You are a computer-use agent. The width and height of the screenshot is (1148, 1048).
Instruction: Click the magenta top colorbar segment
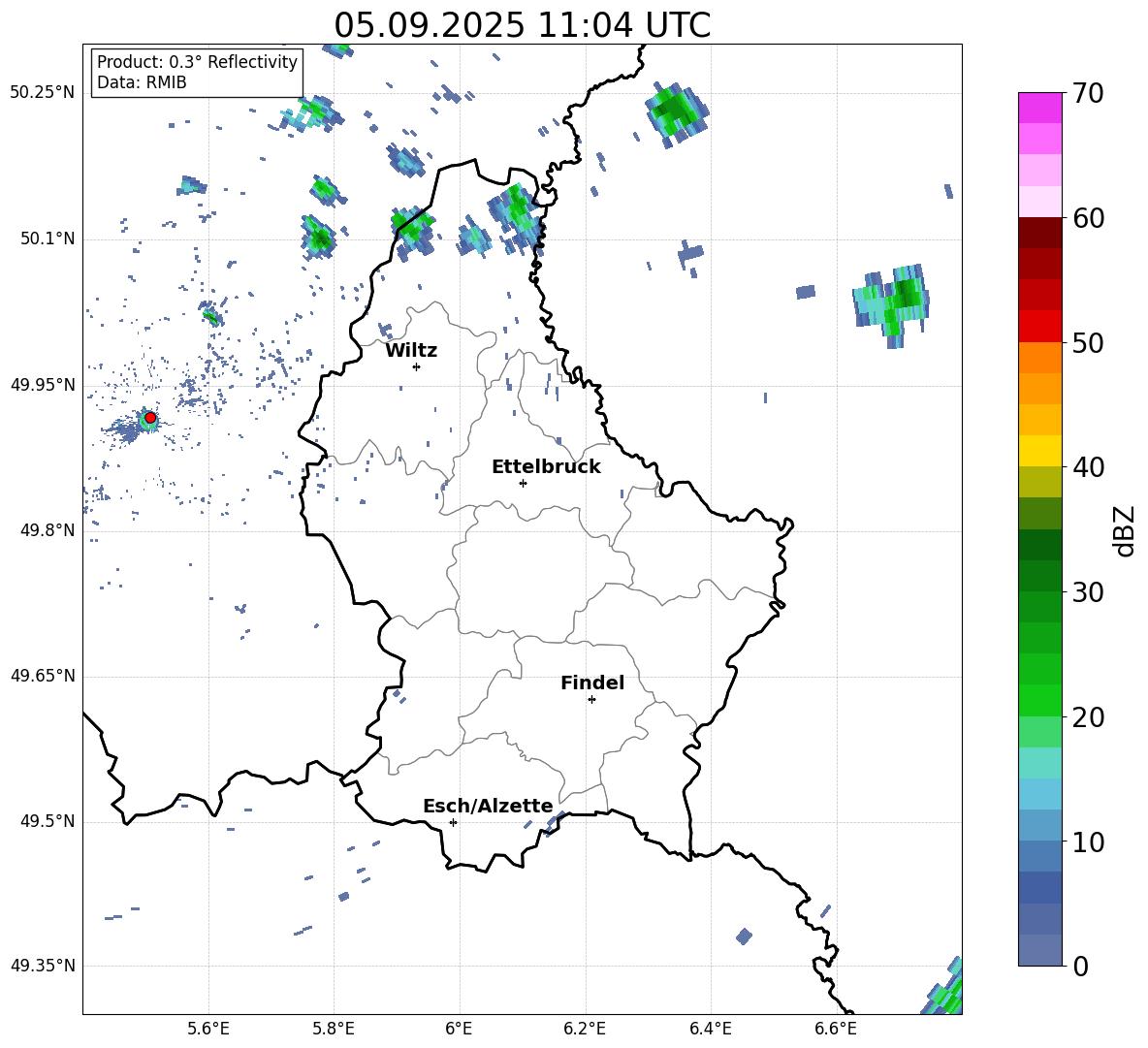click(x=1039, y=108)
